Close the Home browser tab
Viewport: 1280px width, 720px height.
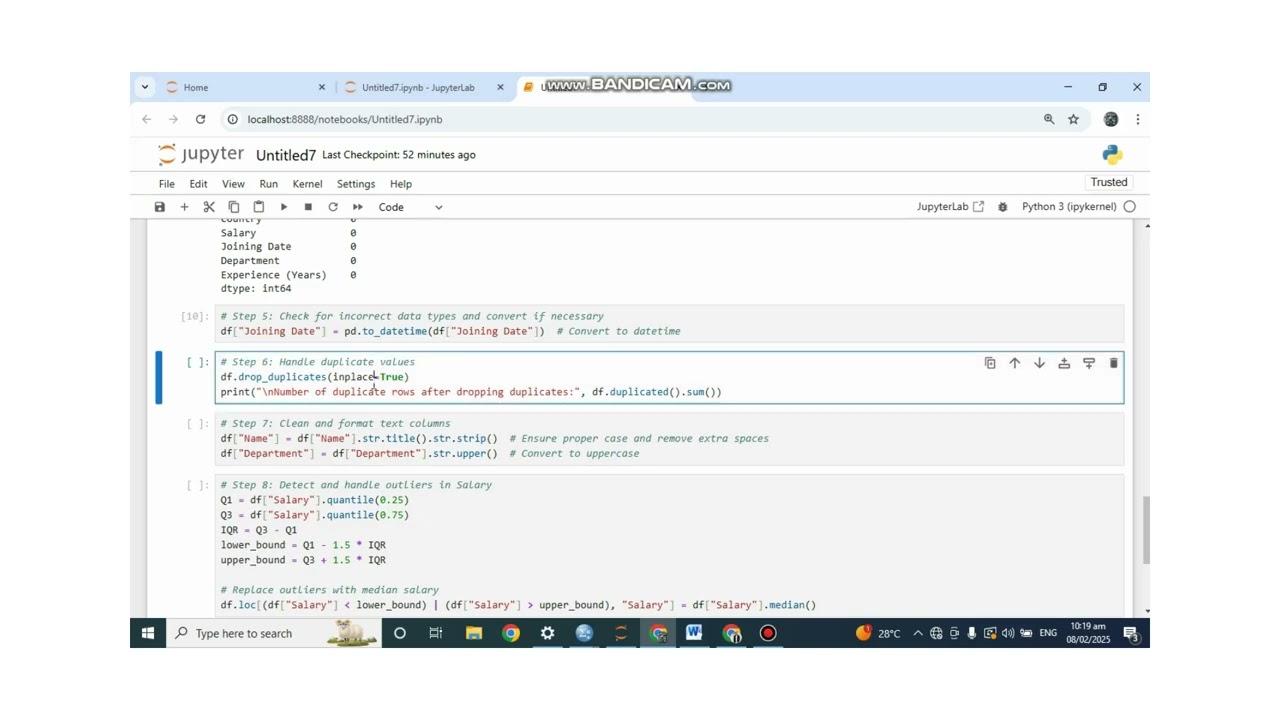[x=321, y=87]
